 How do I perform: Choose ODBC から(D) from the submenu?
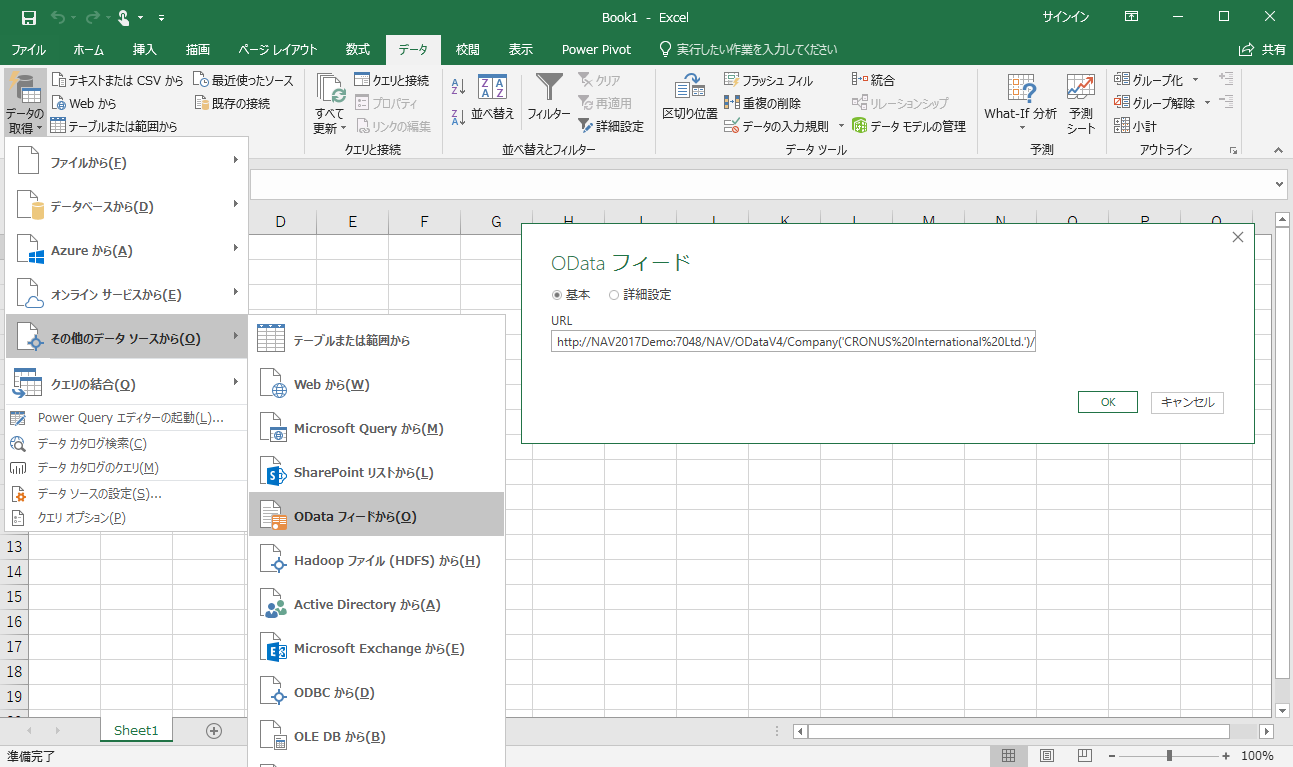point(377,693)
